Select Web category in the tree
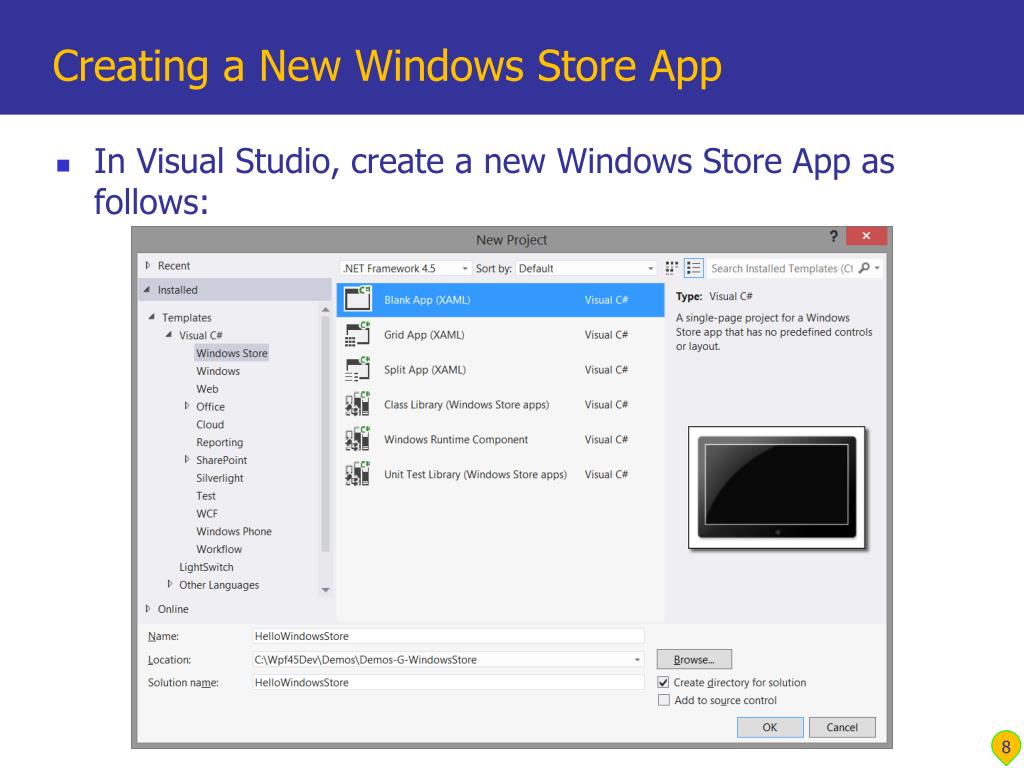 point(207,389)
